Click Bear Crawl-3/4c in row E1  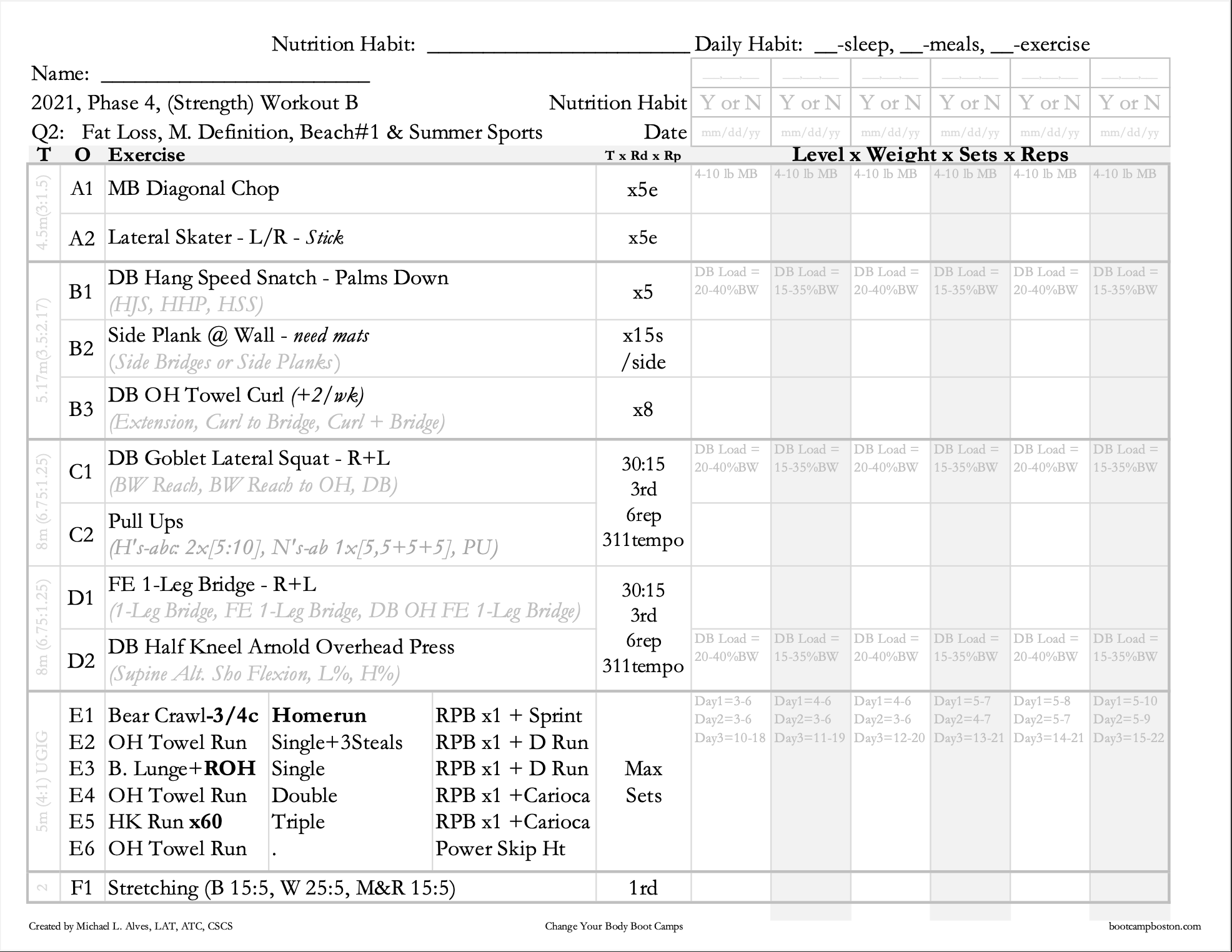click(183, 716)
